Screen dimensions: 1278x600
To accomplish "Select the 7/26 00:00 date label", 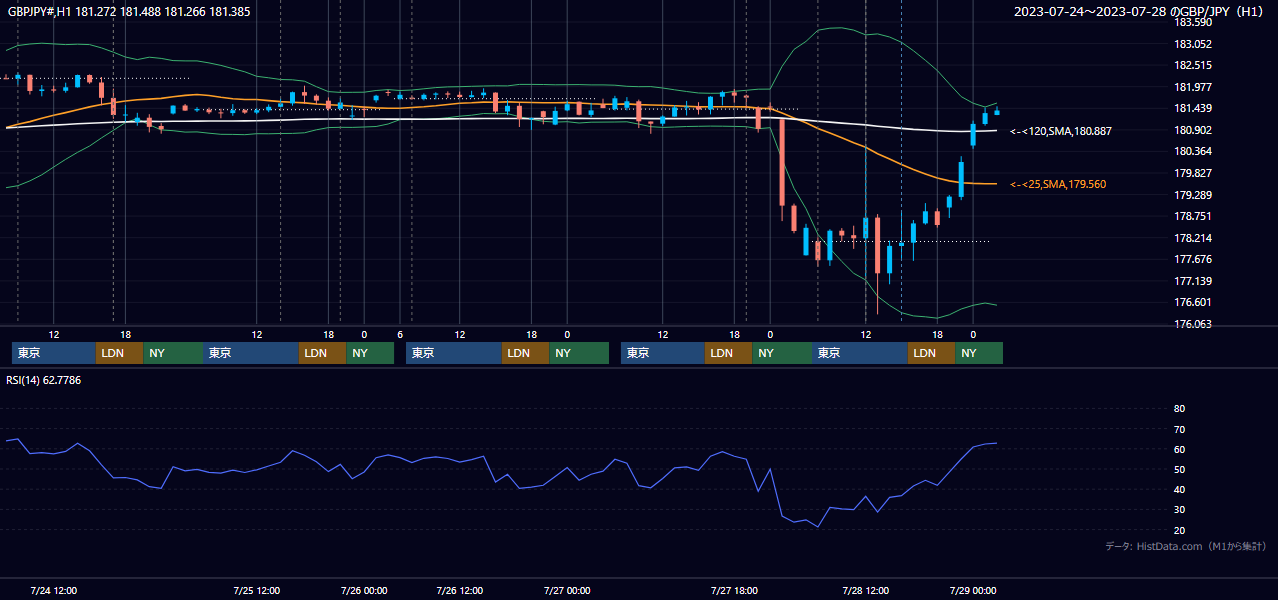I will click(364, 590).
